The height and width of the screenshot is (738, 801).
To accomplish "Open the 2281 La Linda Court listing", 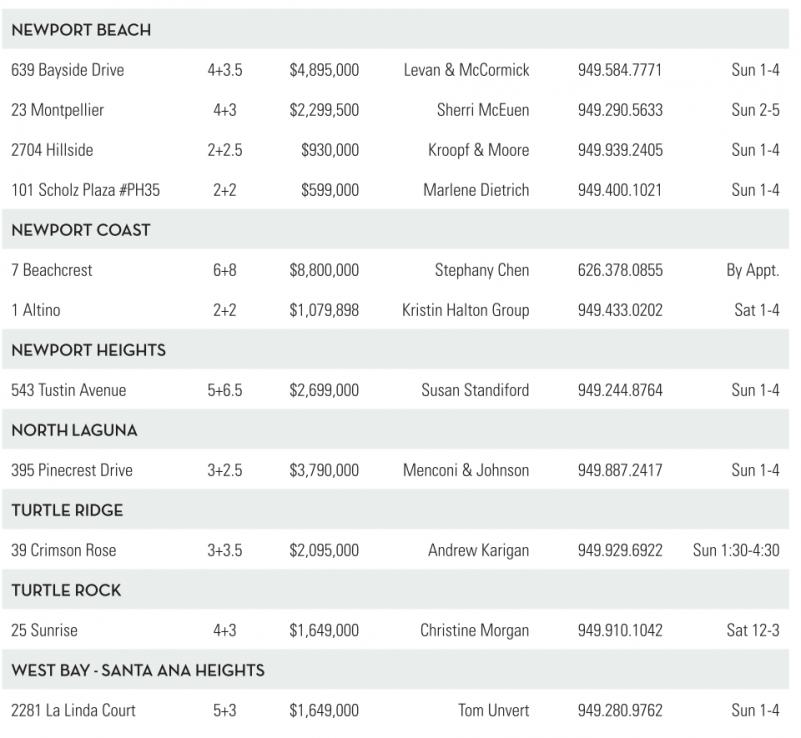I will click(73, 710).
